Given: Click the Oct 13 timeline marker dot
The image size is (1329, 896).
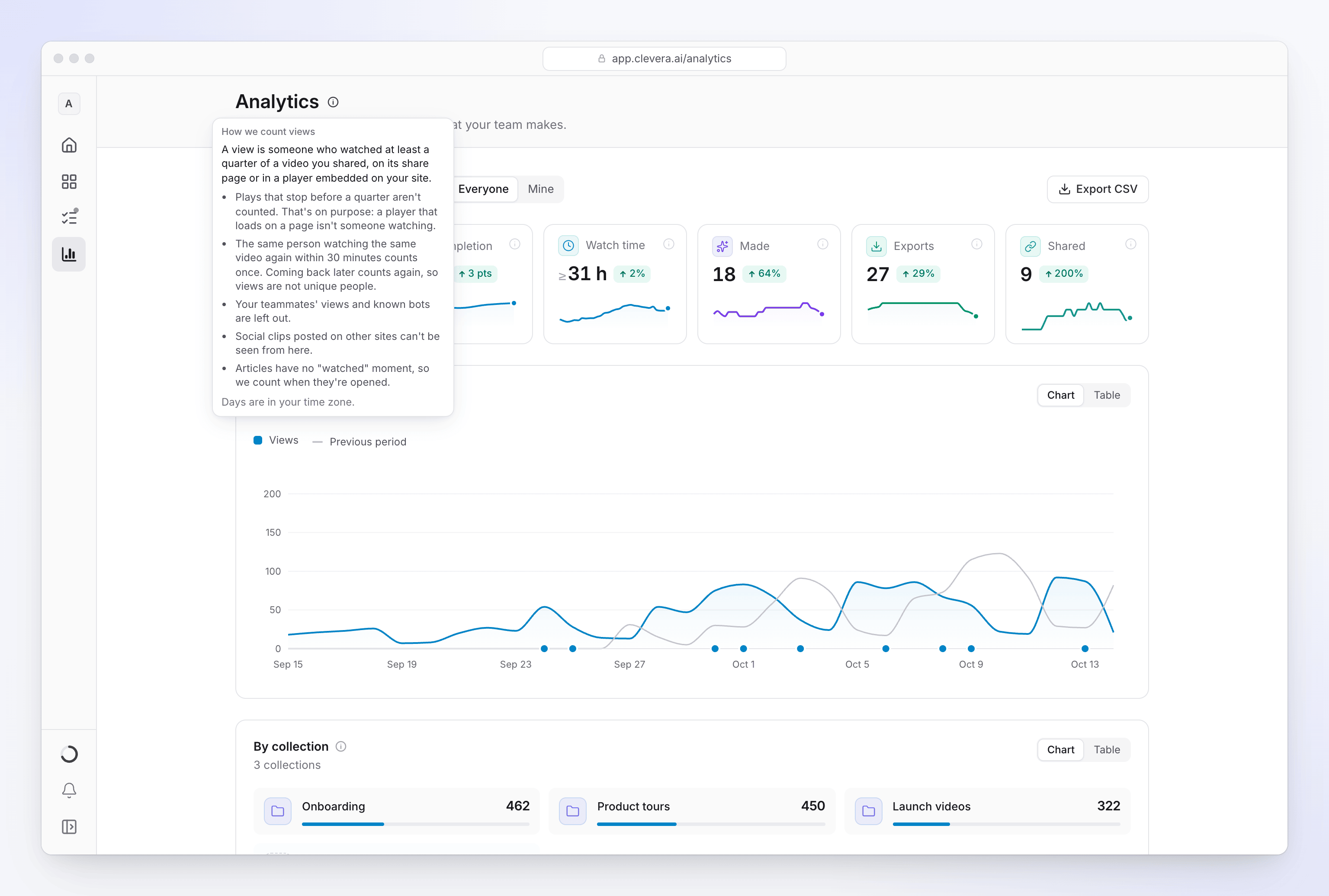Looking at the screenshot, I should pos(1085,649).
